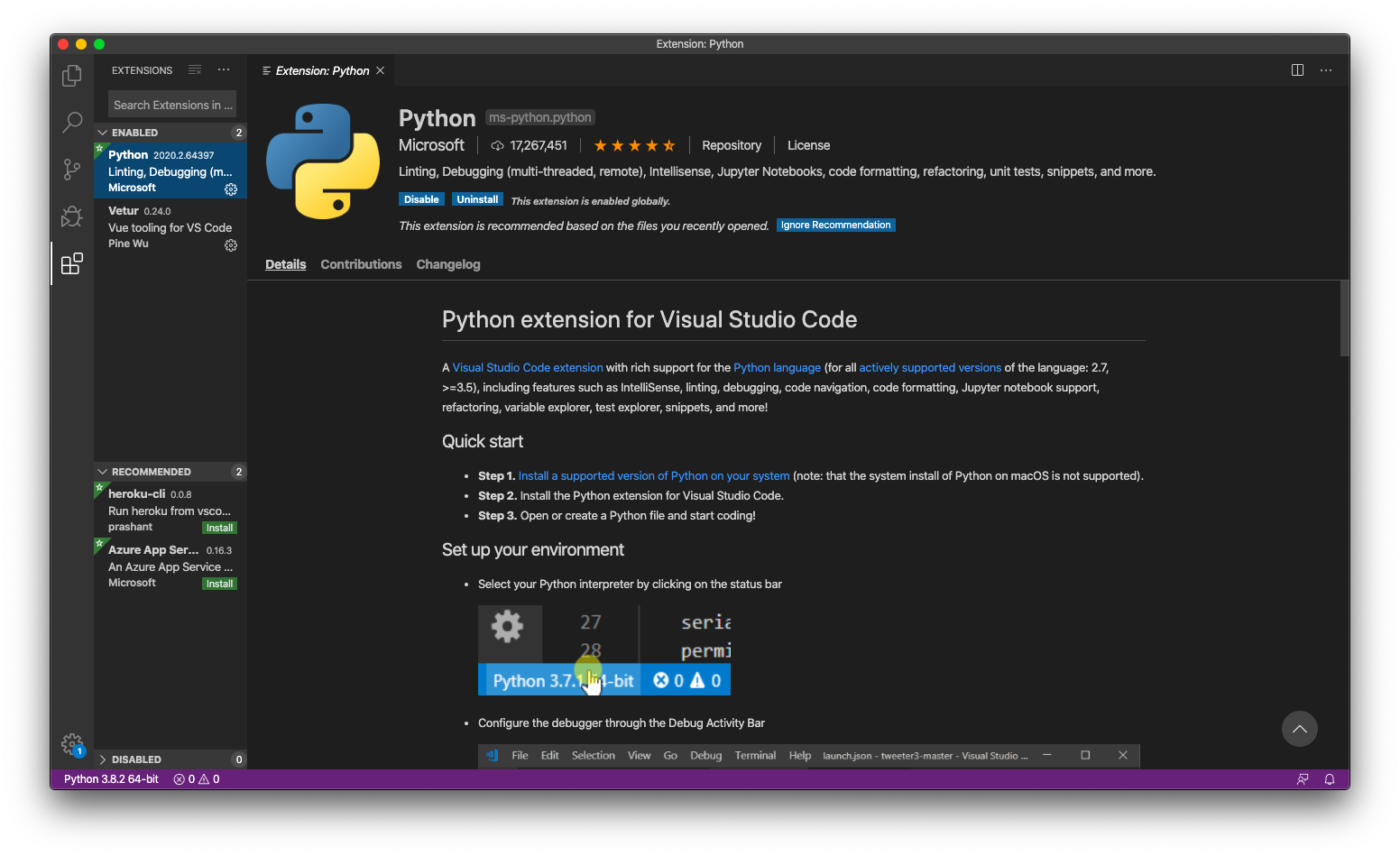The width and height of the screenshot is (1400, 856).
Task: Focus the Search Extensions input field
Action: (172, 105)
